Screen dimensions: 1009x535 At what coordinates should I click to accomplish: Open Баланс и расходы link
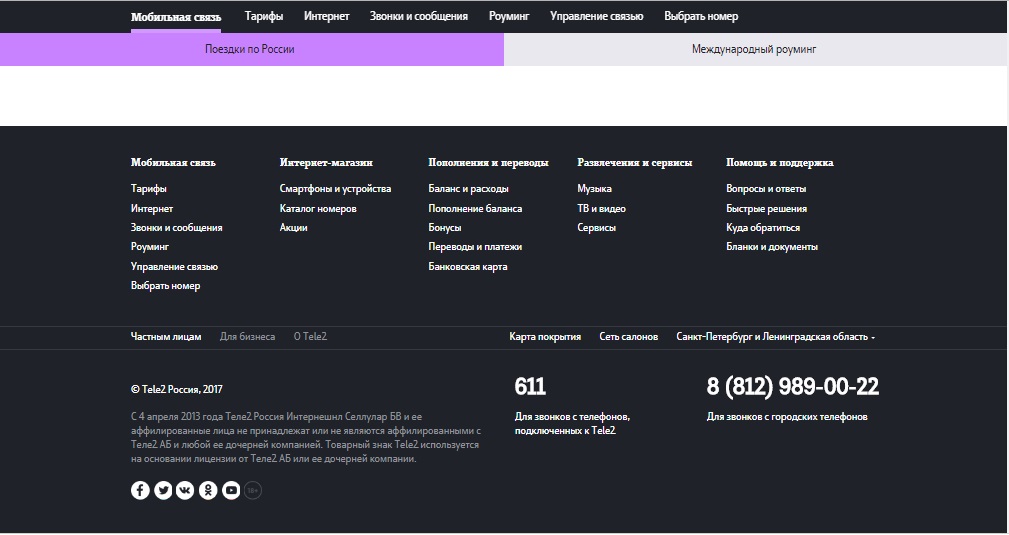click(468, 189)
